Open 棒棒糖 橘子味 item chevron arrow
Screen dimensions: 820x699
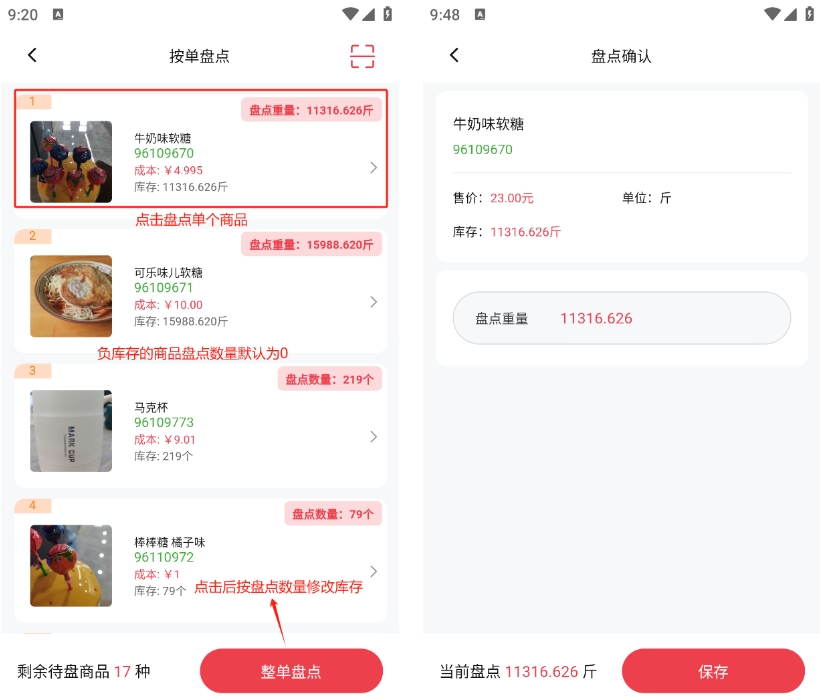coord(373,571)
